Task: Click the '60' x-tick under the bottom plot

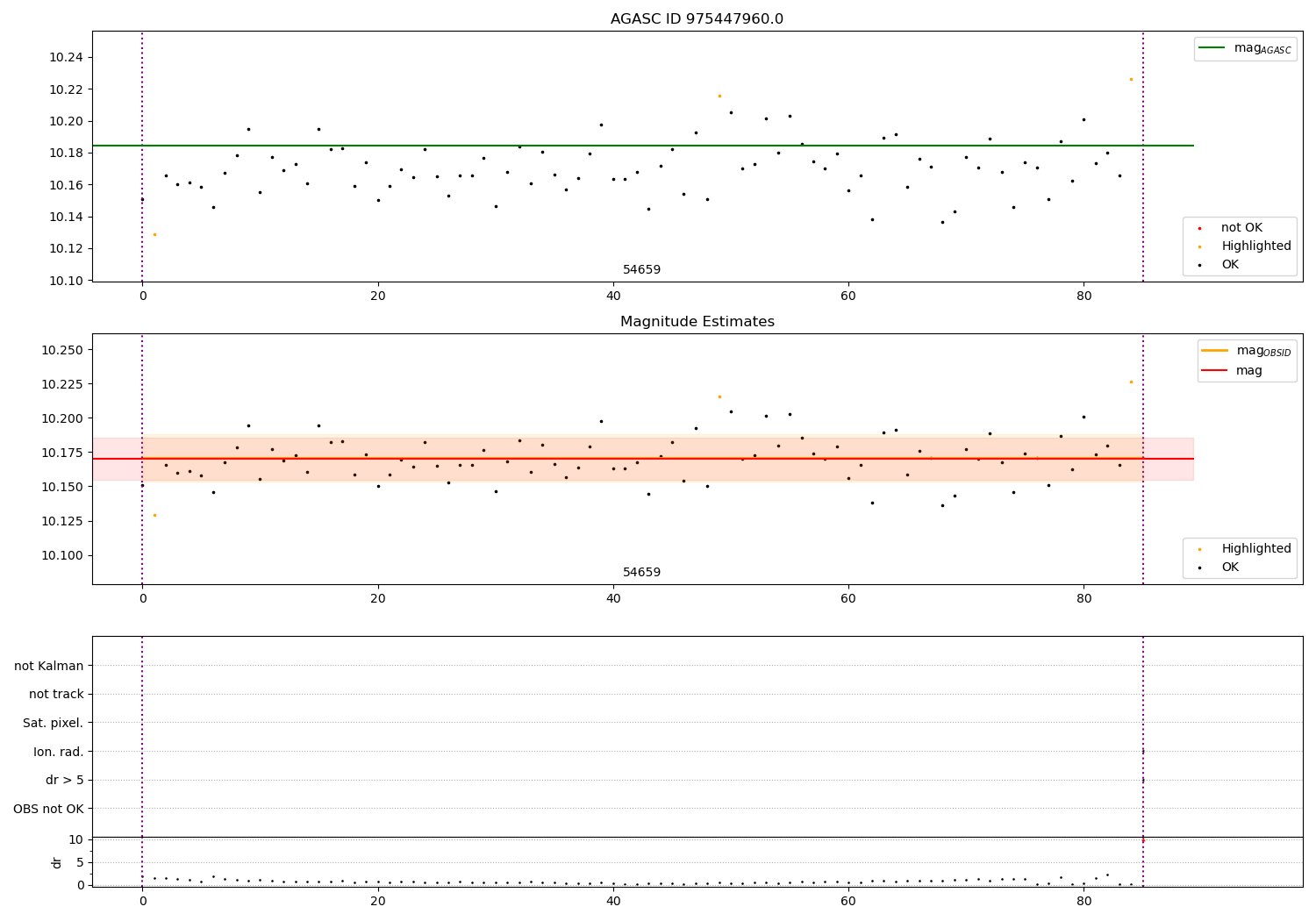Action: 848,901
